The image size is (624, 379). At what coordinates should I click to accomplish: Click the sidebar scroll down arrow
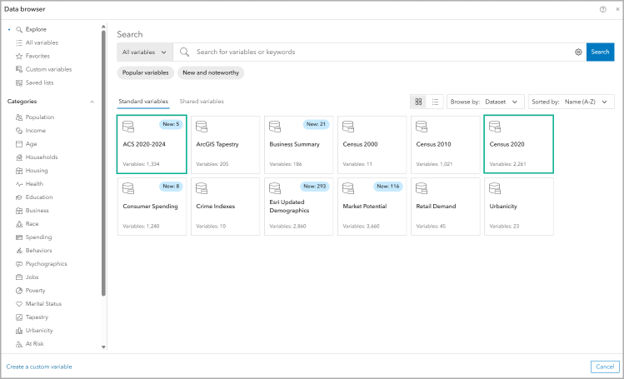(103, 347)
